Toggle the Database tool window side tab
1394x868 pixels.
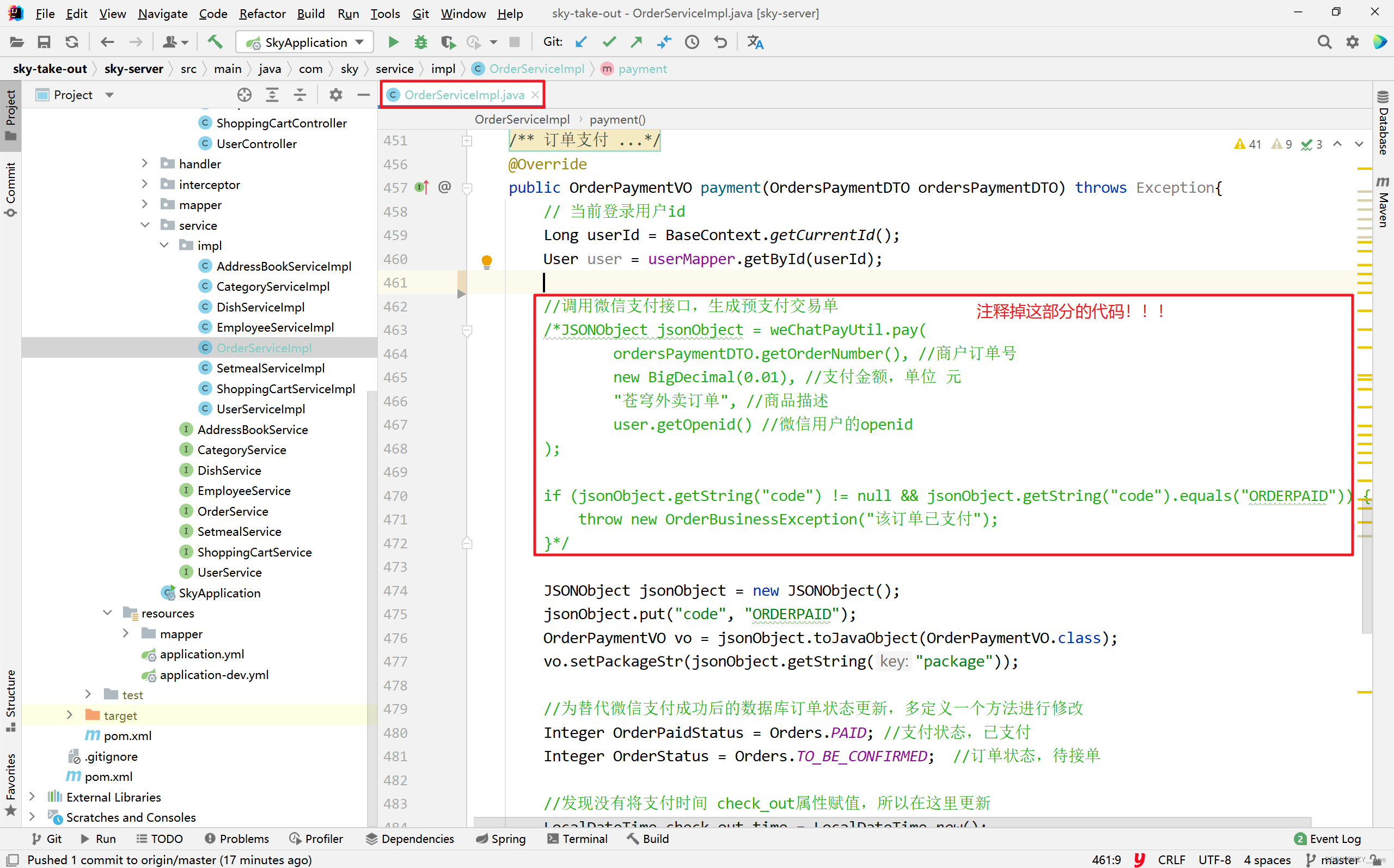[x=1383, y=124]
